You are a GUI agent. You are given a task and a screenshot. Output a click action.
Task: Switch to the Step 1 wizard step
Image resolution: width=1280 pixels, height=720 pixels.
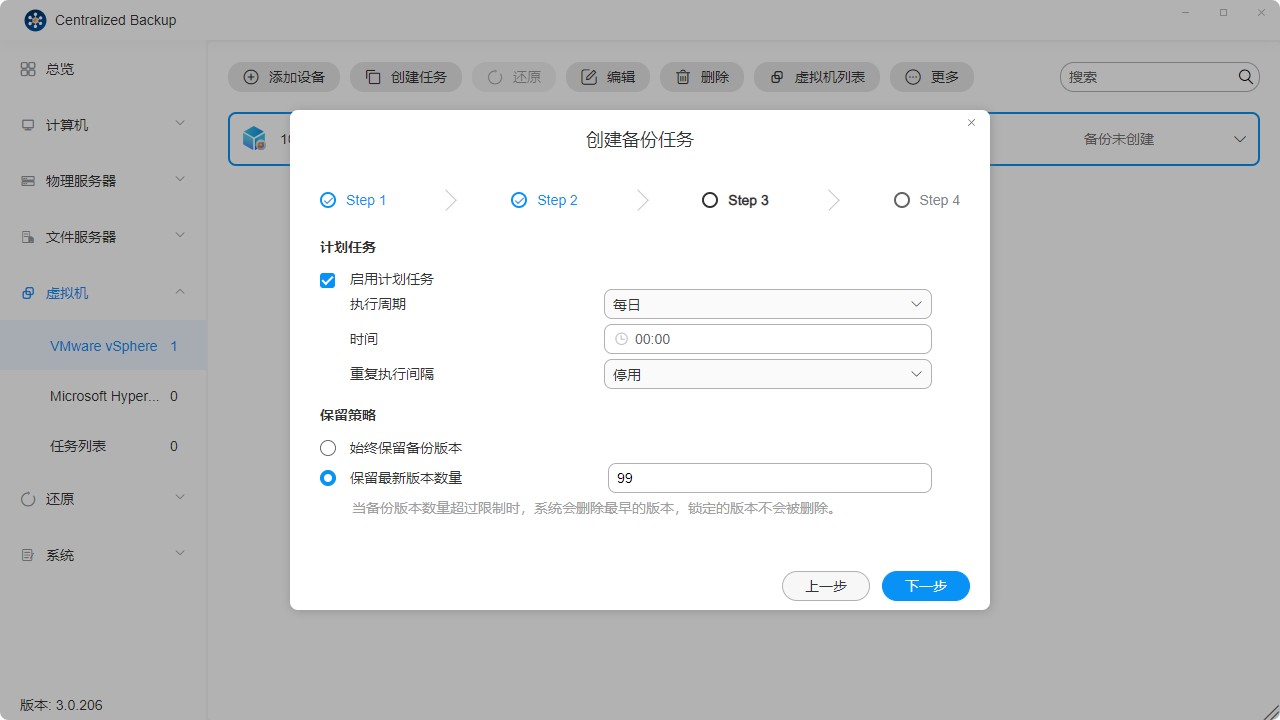(353, 200)
